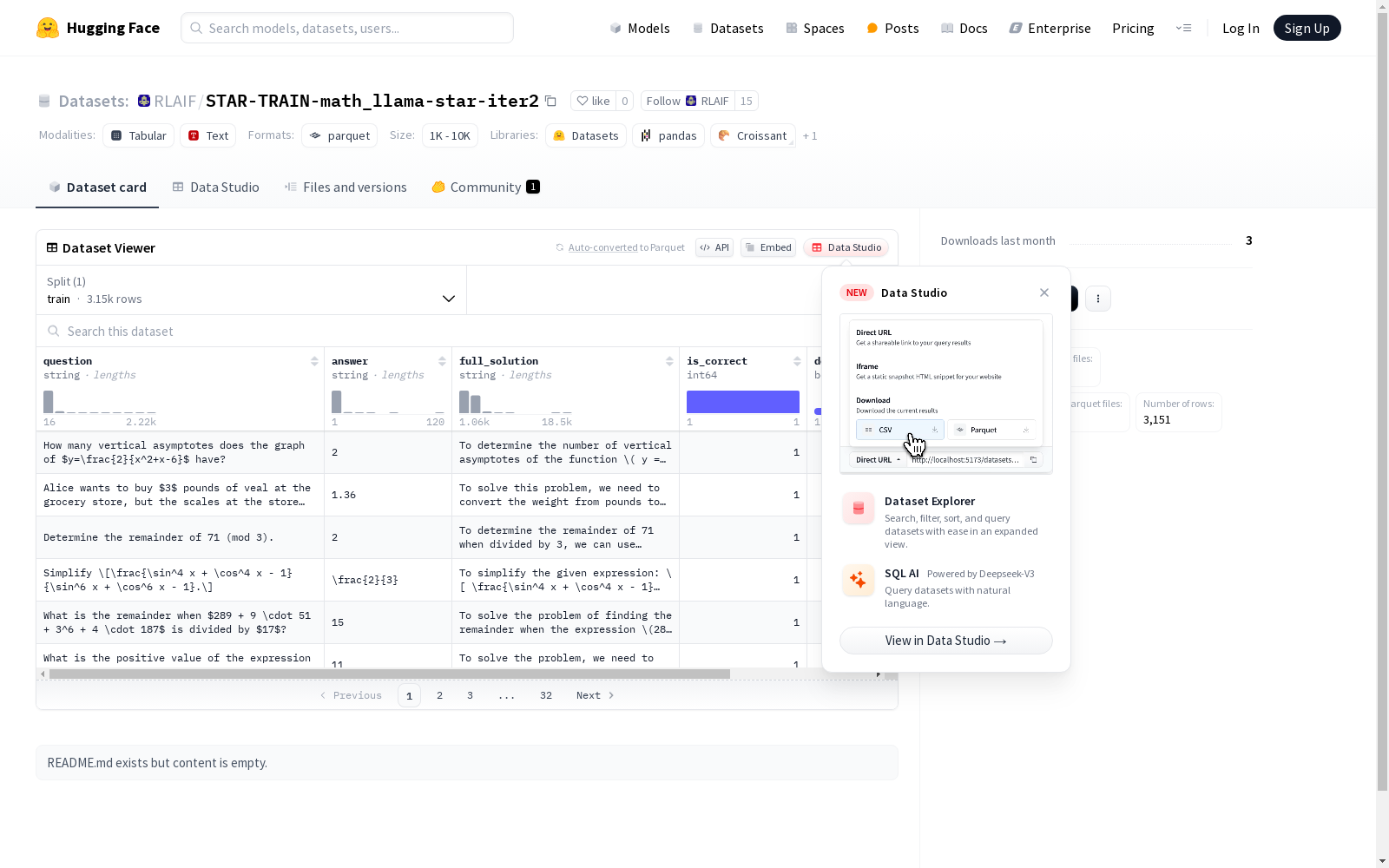1389x868 pixels.
Task: Click the API code button
Action: (714, 247)
